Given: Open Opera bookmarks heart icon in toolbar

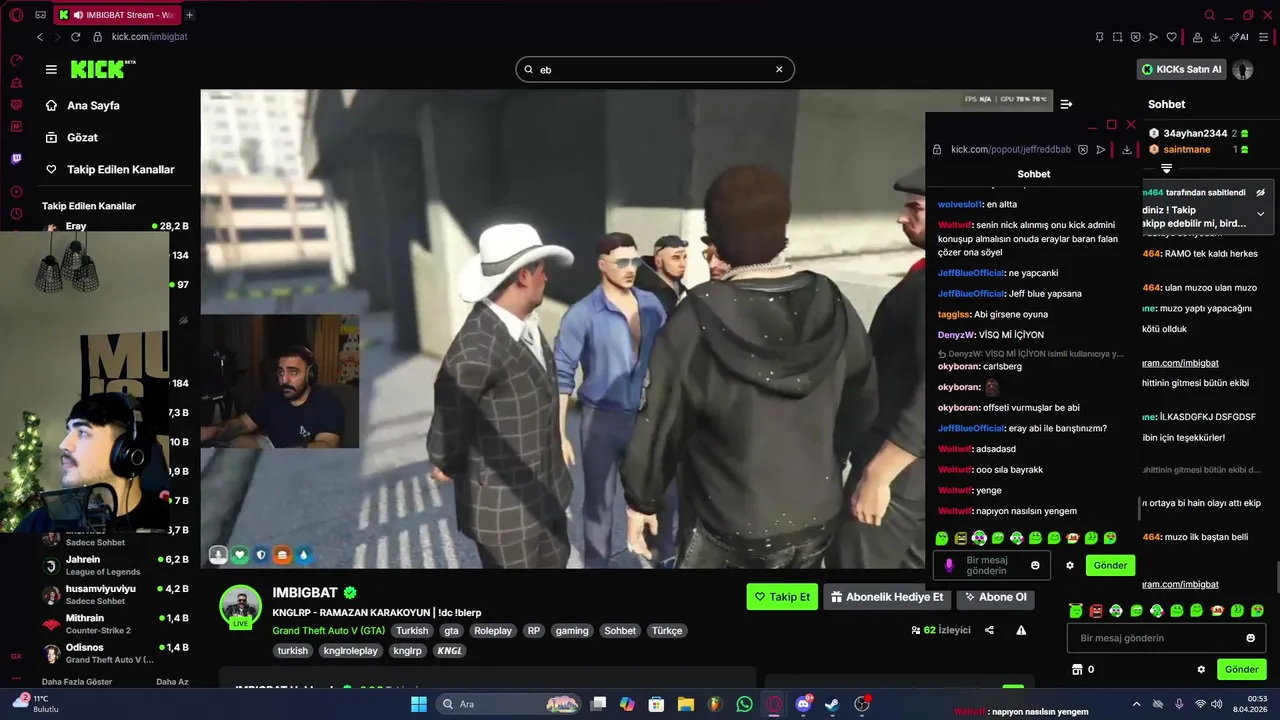Looking at the screenshot, I should point(1171,37).
